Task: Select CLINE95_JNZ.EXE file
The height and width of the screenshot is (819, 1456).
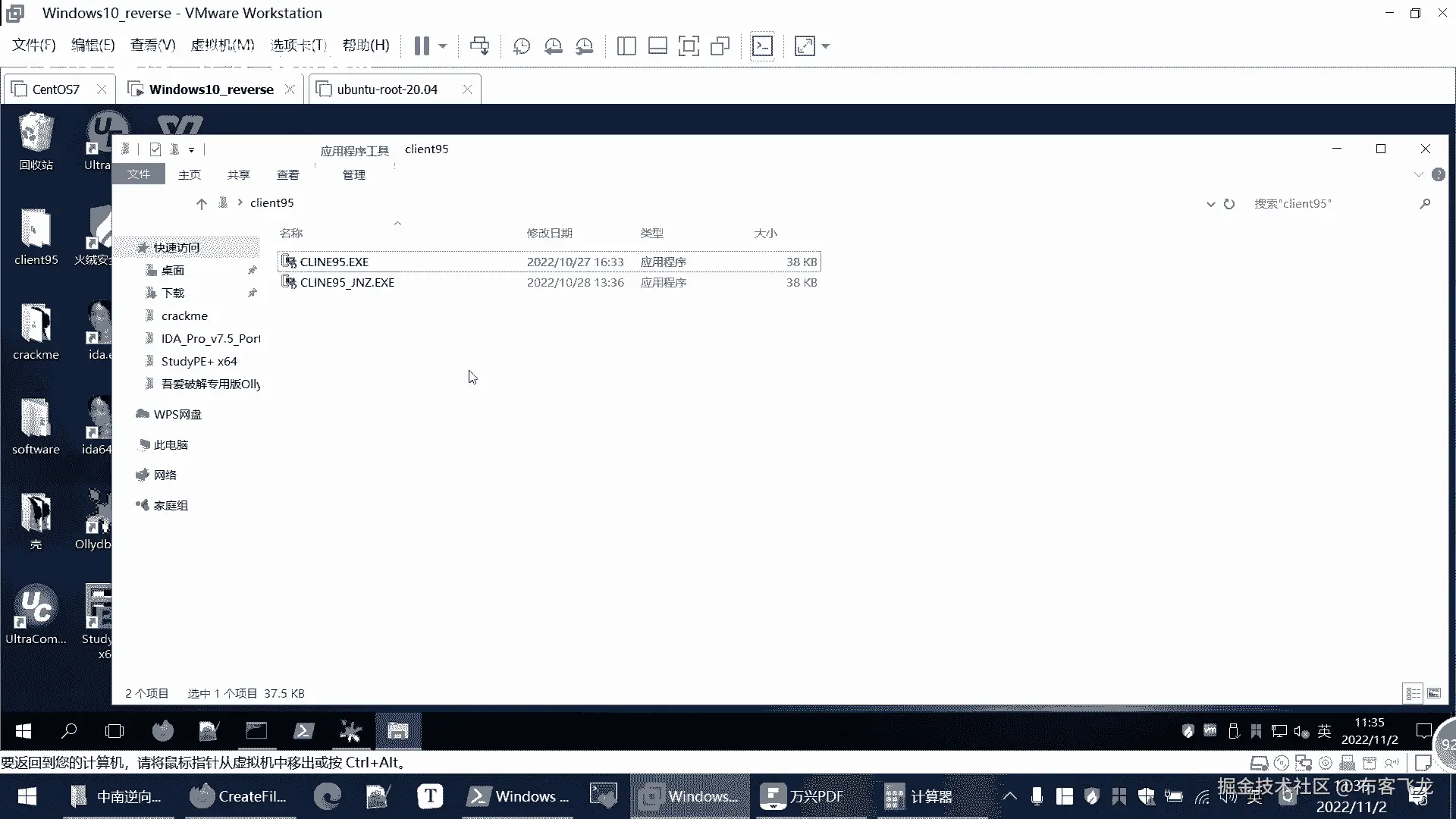Action: 347,282
